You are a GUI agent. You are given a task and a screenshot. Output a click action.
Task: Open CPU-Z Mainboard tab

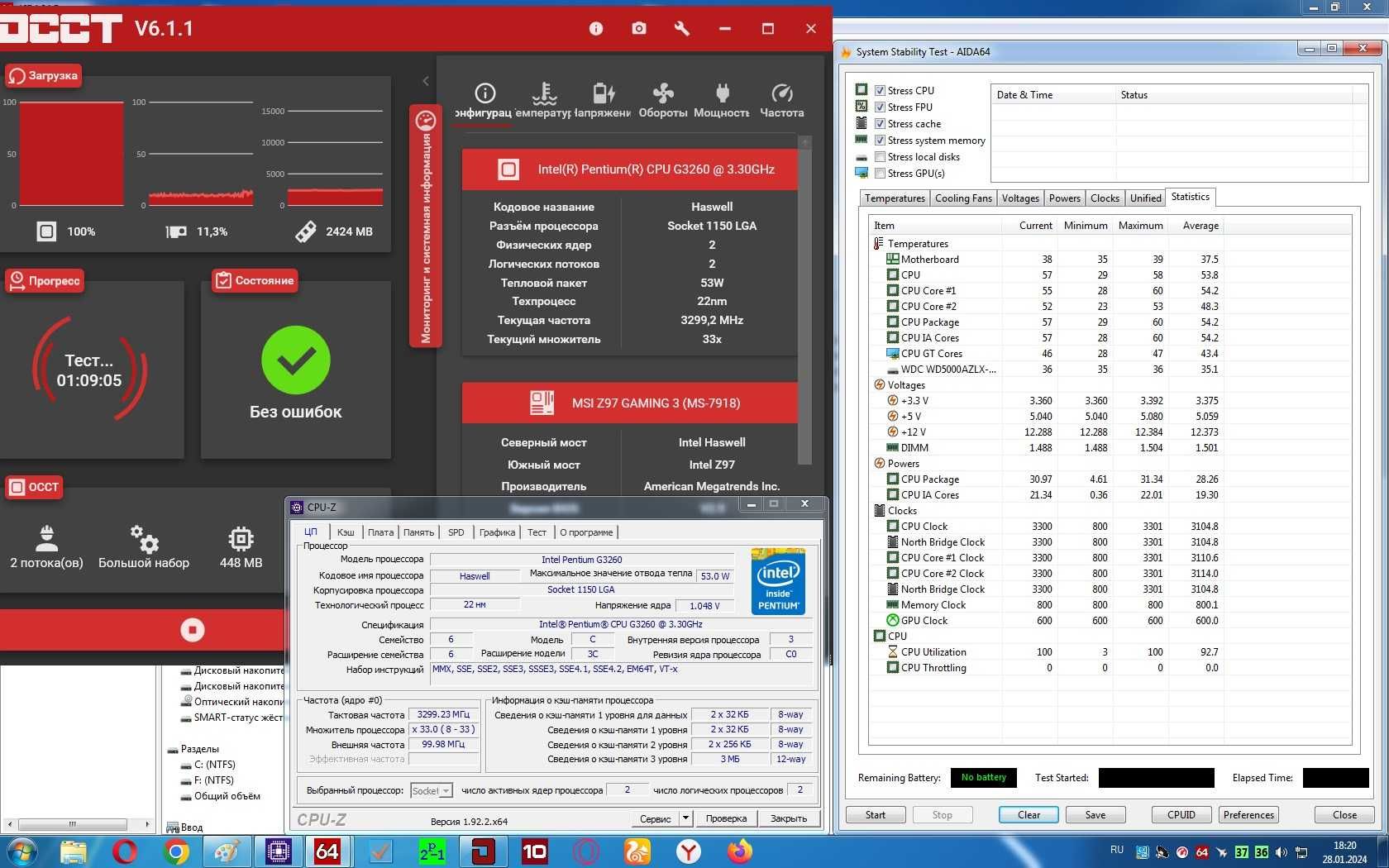380,532
